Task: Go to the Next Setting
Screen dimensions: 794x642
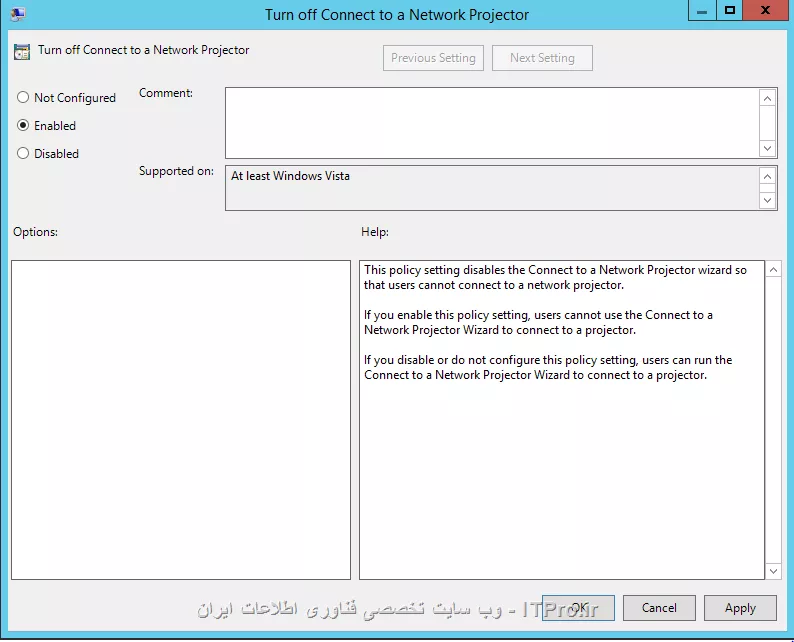Action: (542, 58)
